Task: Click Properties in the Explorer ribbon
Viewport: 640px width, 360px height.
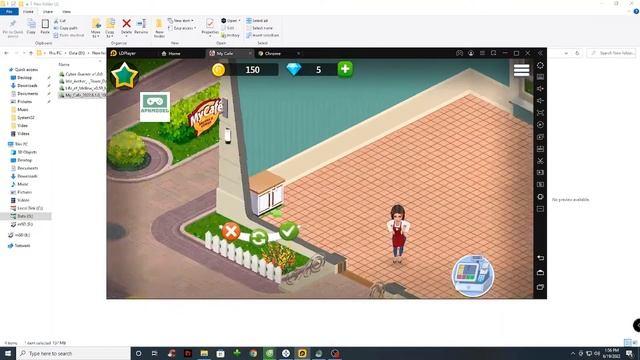Action: [210, 27]
